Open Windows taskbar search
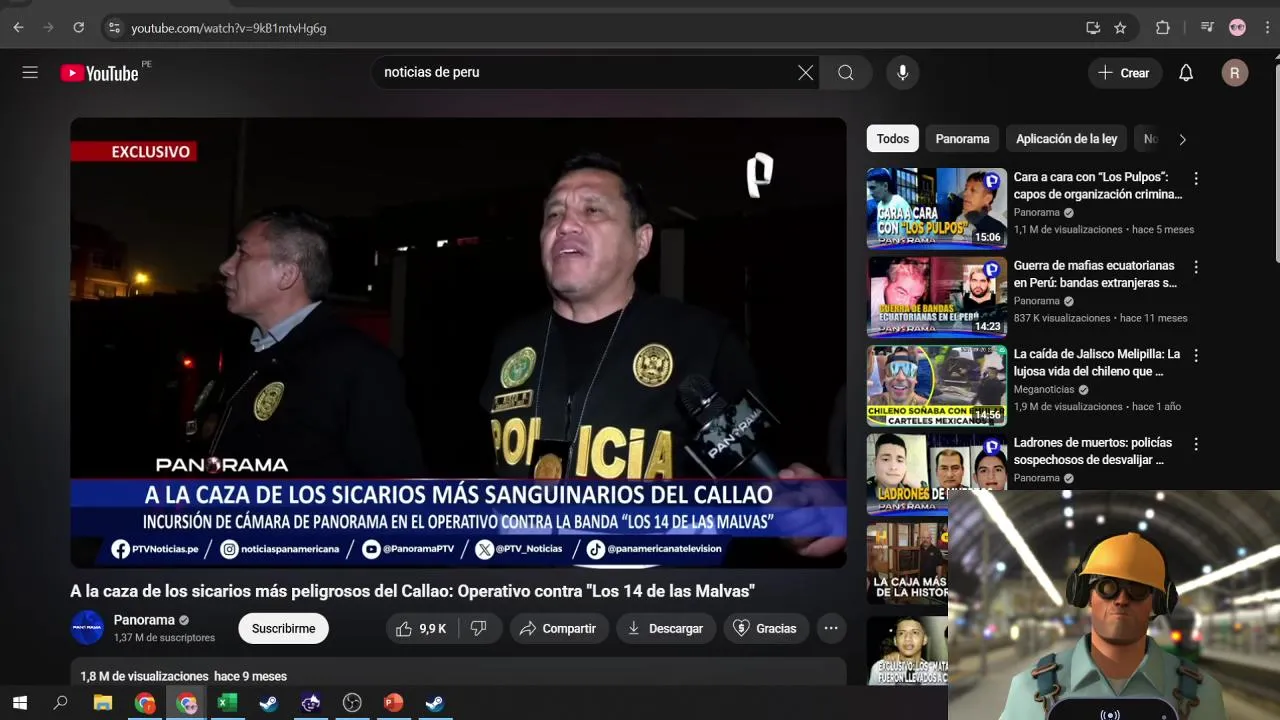The width and height of the screenshot is (1280, 720). (60, 703)
